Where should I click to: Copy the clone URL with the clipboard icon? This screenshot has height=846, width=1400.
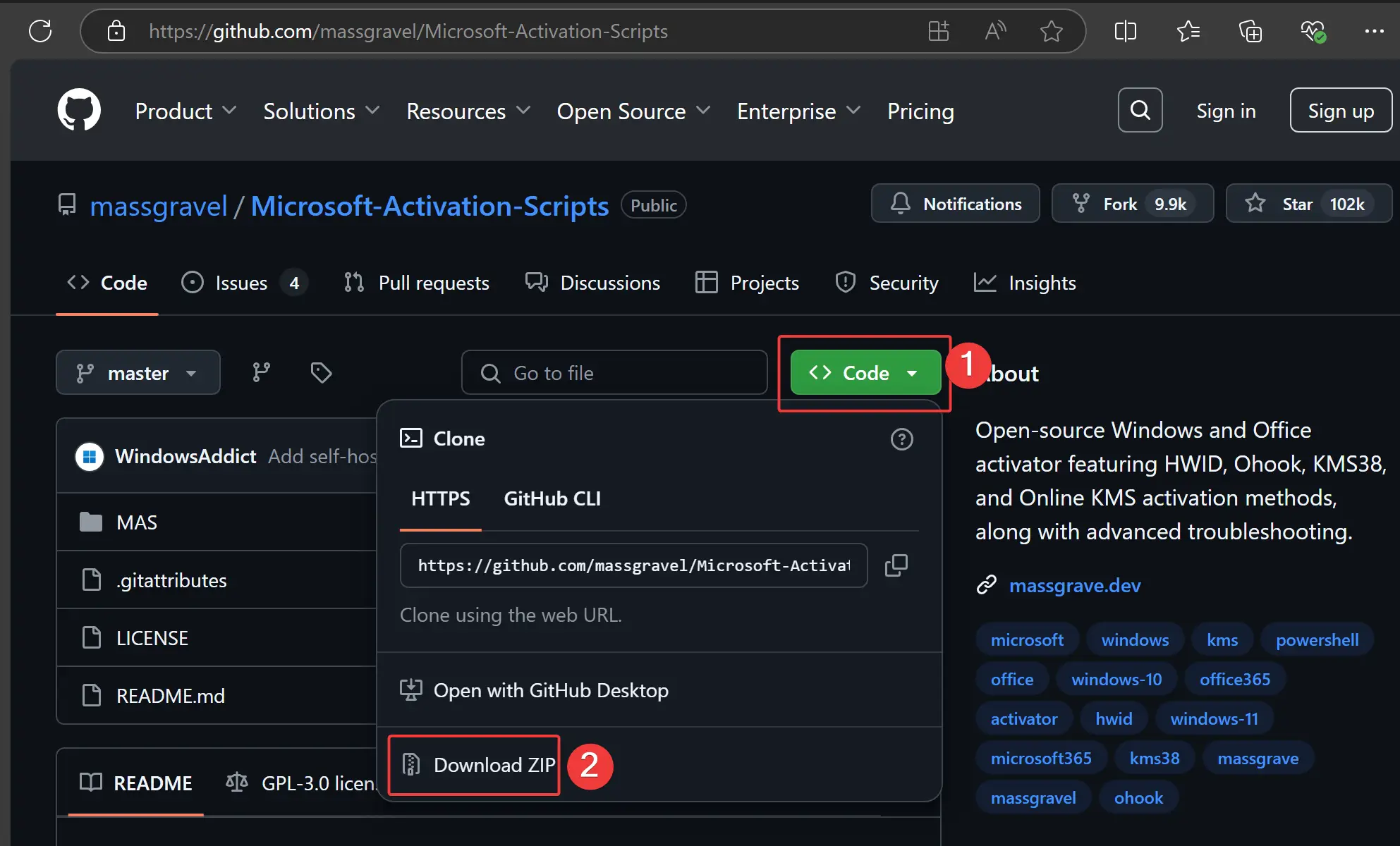click(x=896, y=565)
